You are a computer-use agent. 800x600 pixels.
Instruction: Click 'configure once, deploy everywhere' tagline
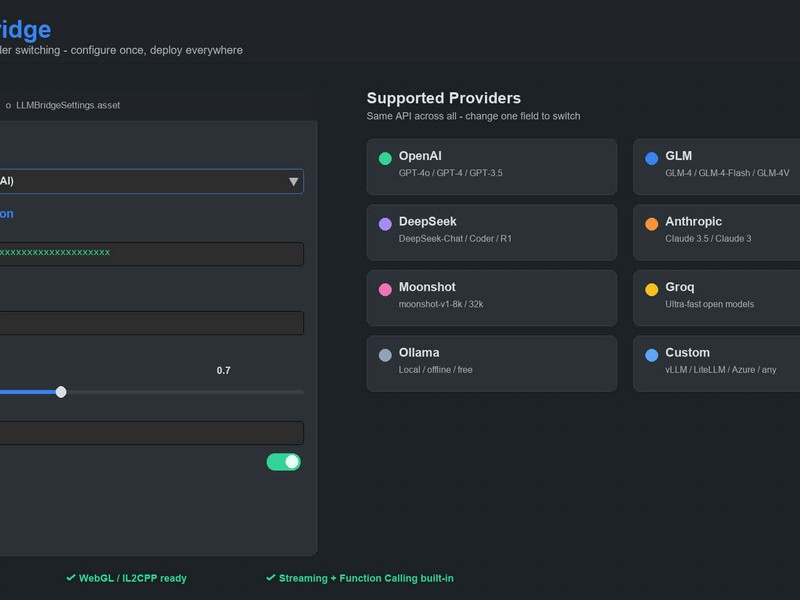(x=157, y=50)
